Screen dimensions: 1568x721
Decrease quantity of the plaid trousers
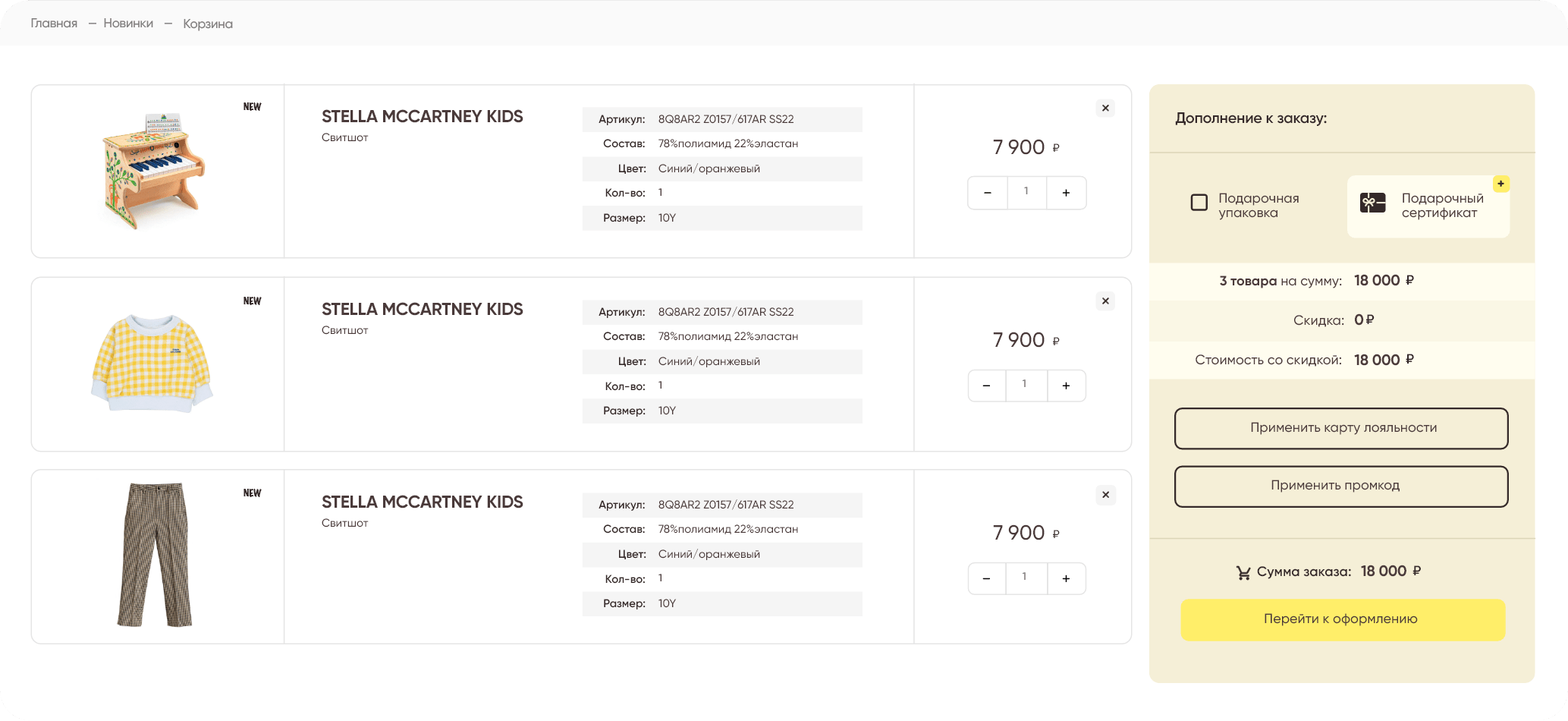[x=986, y=579]
